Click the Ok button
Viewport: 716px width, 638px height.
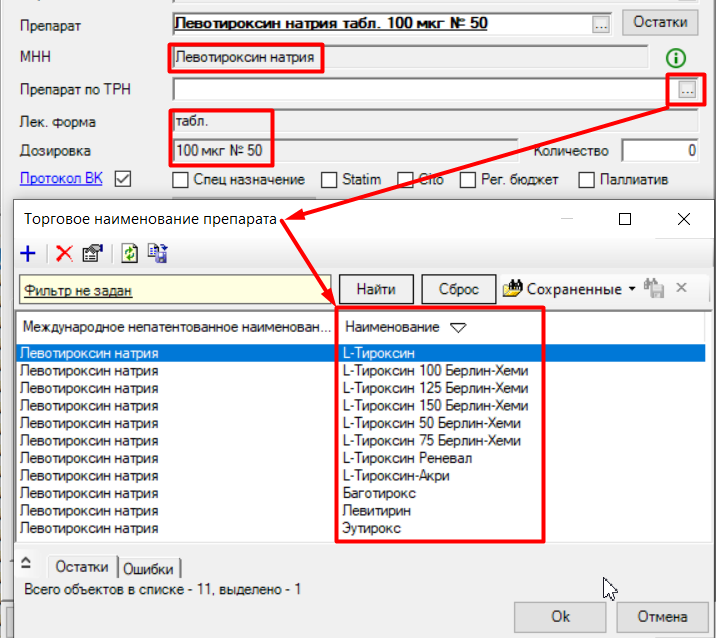click(560, 617)
